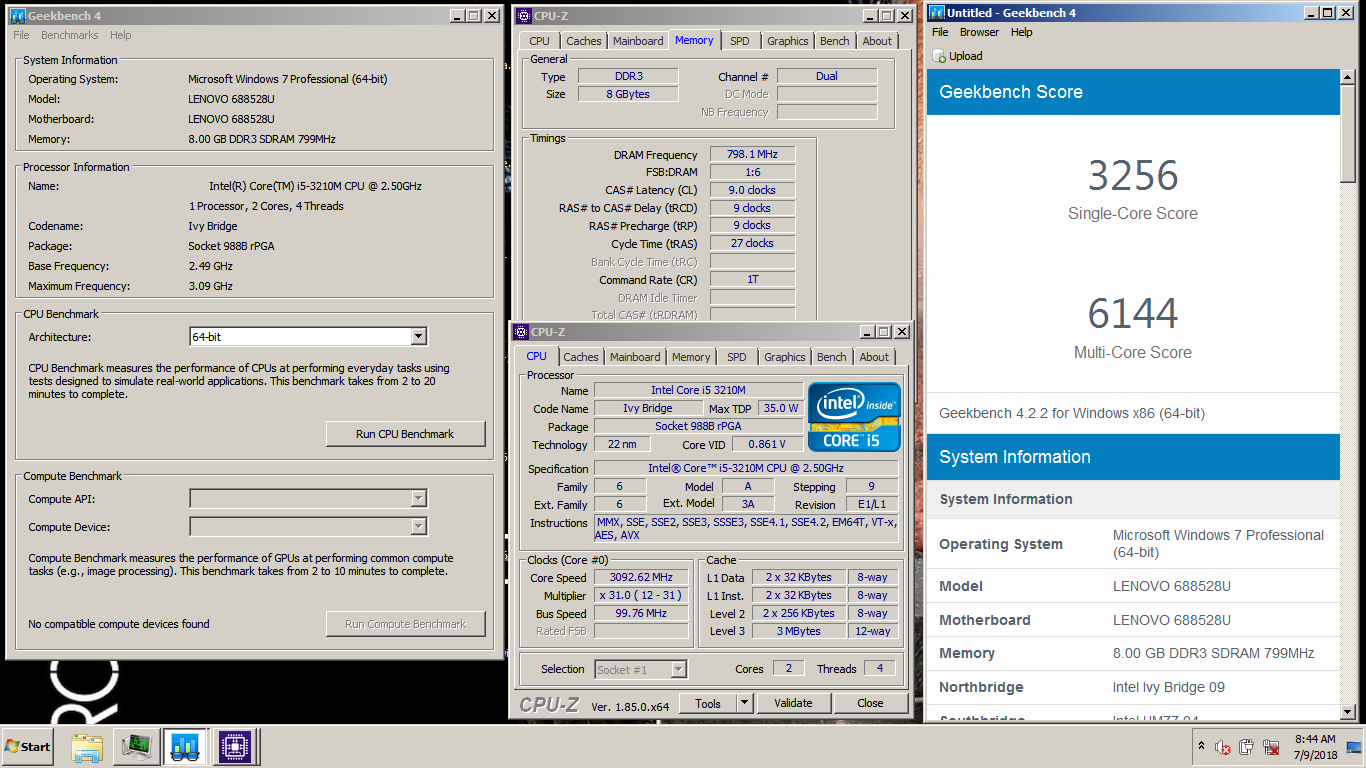Open the Benchmarks menu in Geekbench
Image resolution: width=1366 pixels, height=768 pixels.
[70, 35]
